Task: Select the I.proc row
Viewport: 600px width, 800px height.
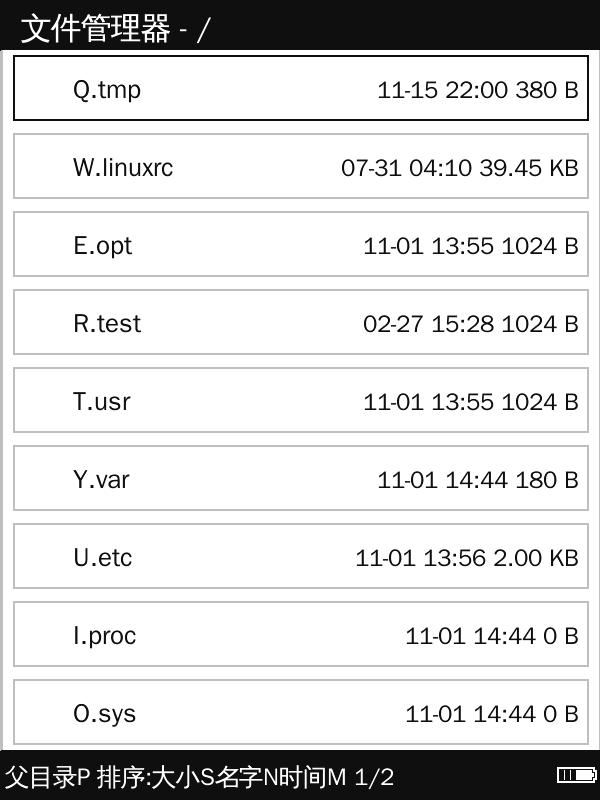Action: 300,635
